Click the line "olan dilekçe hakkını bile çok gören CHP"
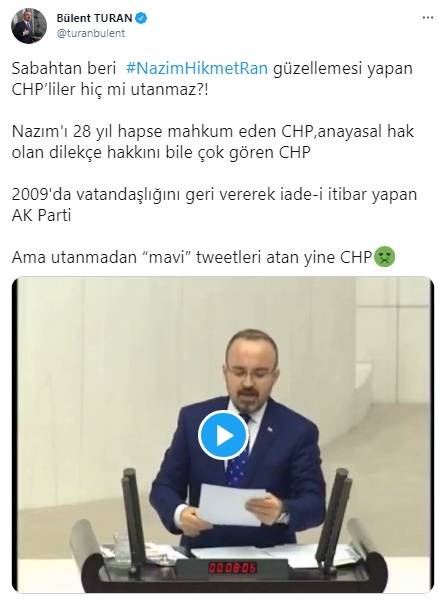 pyautogui.click(x=161, y=152)
